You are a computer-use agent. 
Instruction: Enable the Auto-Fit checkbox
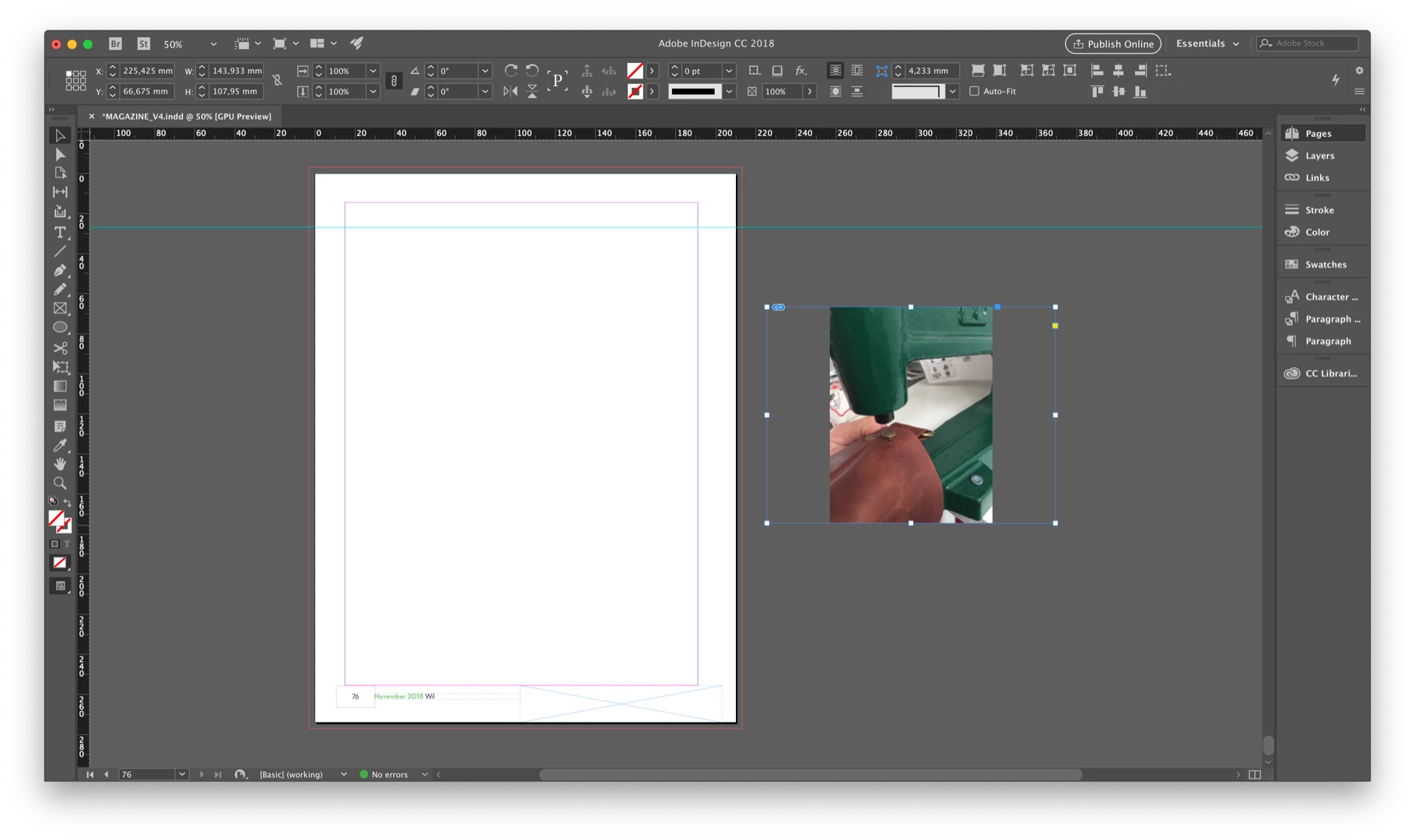[974, 91]
